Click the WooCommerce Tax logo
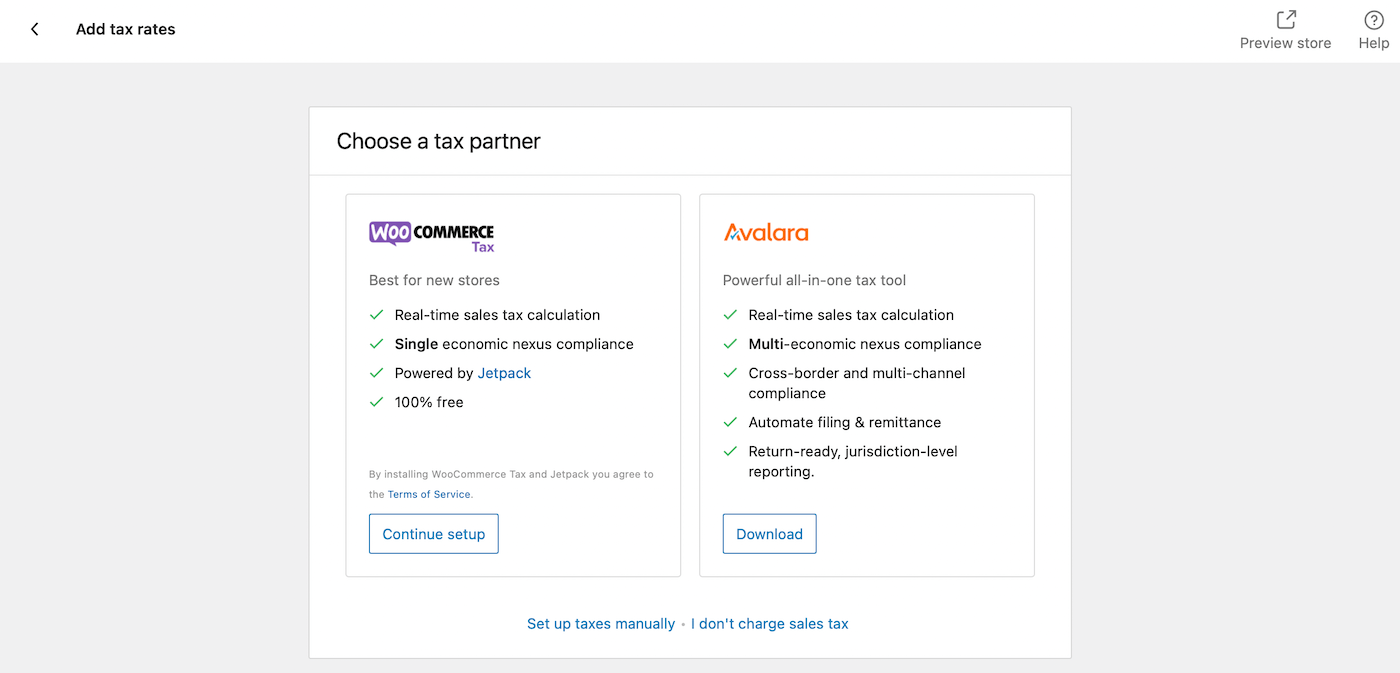The height and width of the screenshot is (673, 1400). [431, 234]
